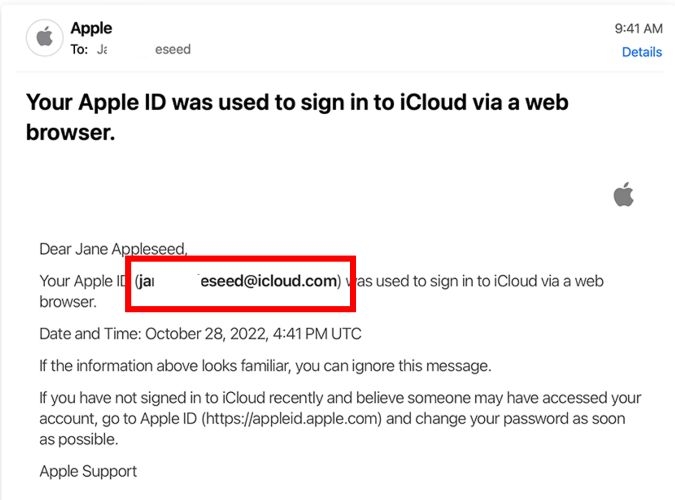
Task: Open the Details link in header
Action: point(641,52)
